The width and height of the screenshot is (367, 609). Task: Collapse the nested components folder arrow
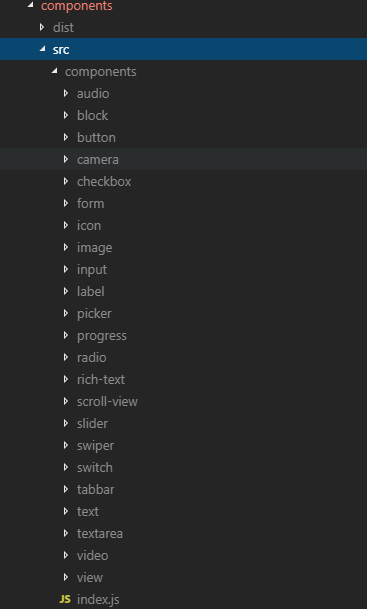[55, 71]
